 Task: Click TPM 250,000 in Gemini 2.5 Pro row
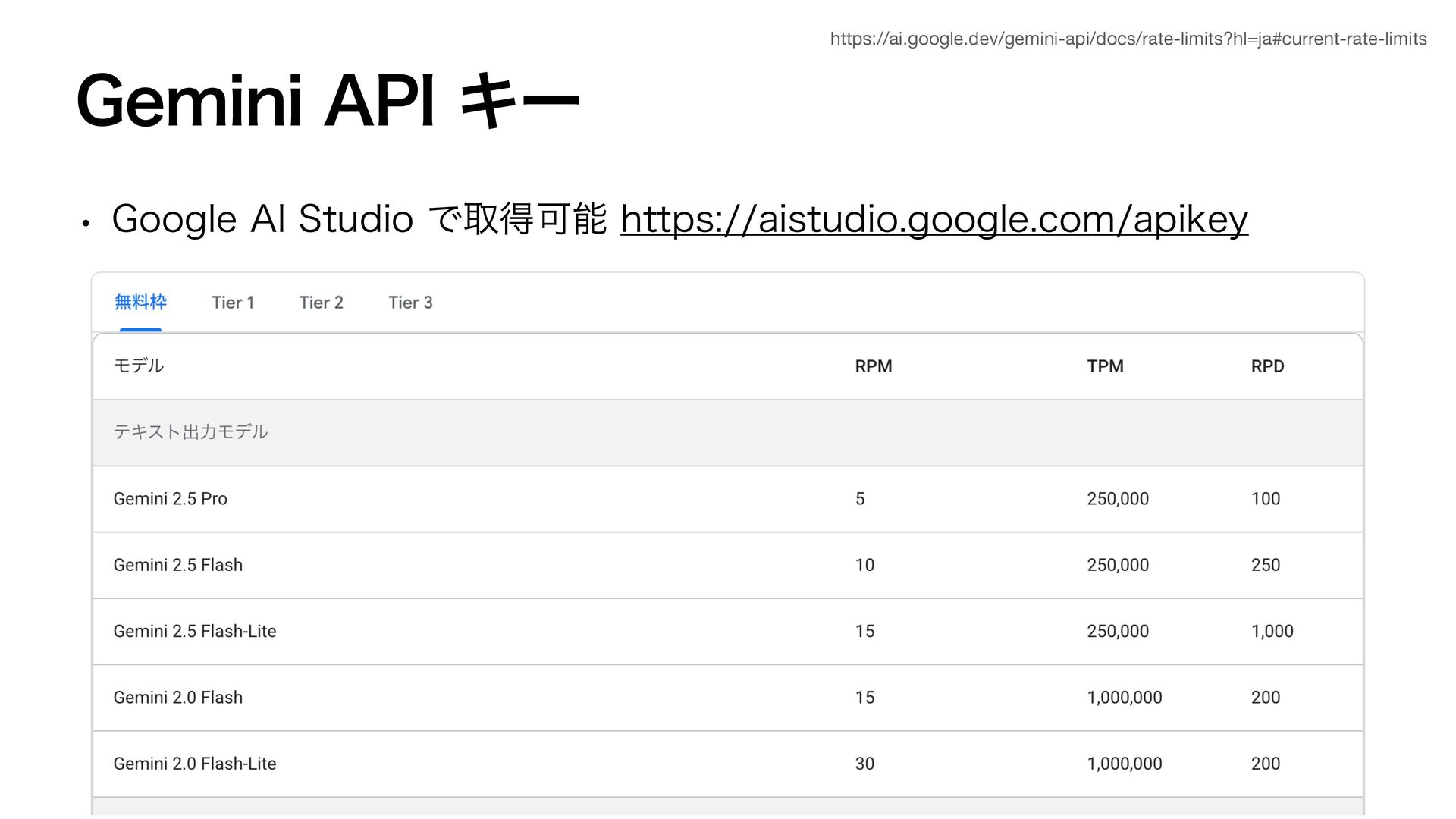[x=1118, y=499]
